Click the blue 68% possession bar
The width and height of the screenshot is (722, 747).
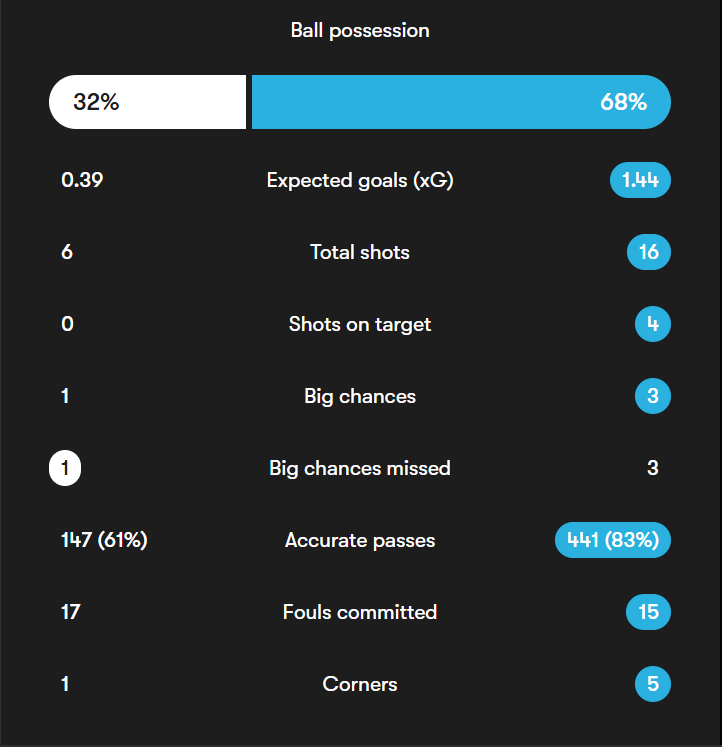point(460,102)
